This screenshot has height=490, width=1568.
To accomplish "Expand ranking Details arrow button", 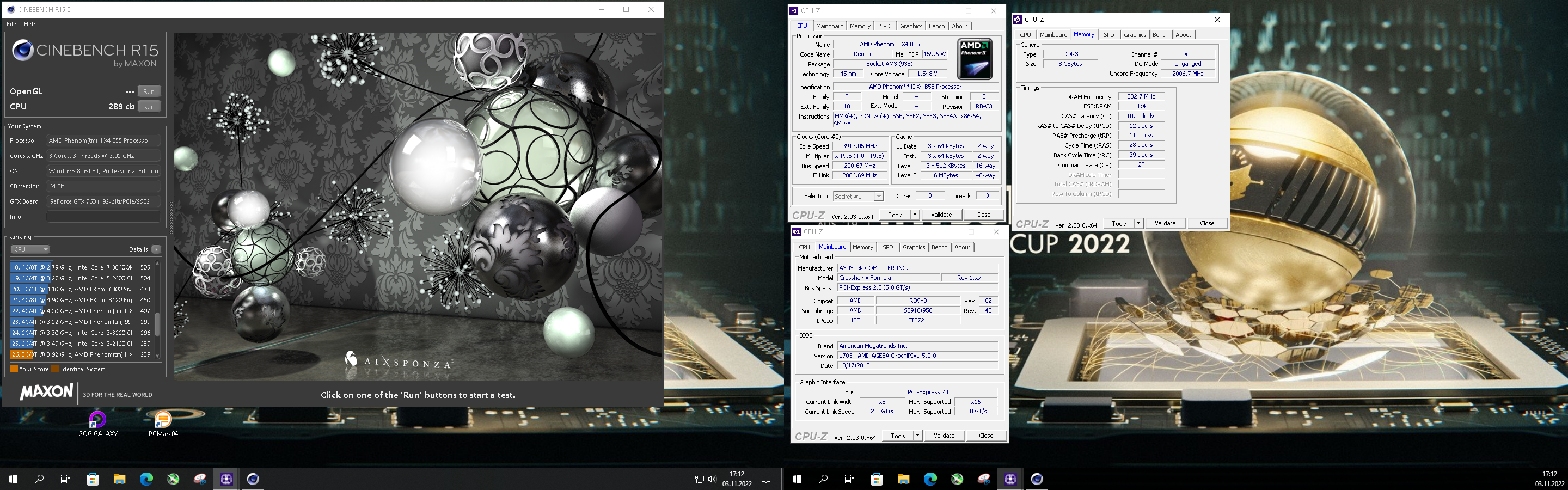I will tap(156, 249).
